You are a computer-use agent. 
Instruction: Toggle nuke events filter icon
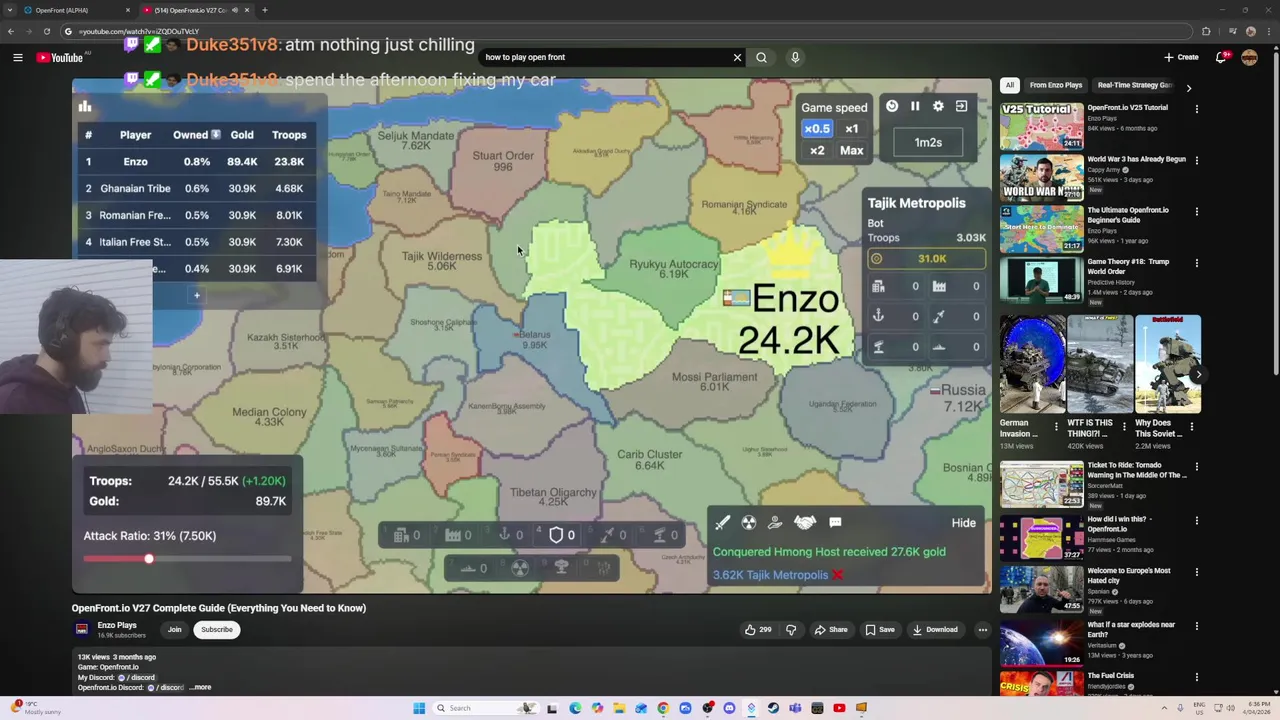point(748,523)
